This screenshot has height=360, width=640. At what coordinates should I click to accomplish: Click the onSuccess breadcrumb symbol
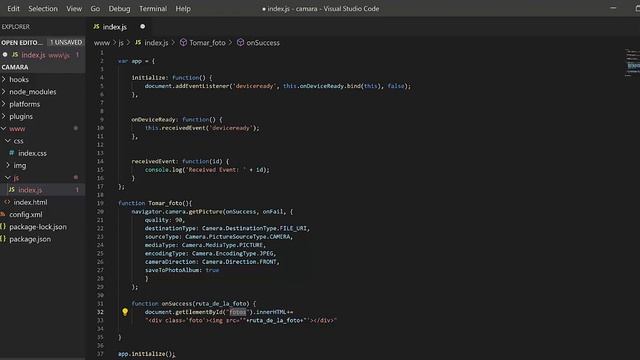coord(263,43)
